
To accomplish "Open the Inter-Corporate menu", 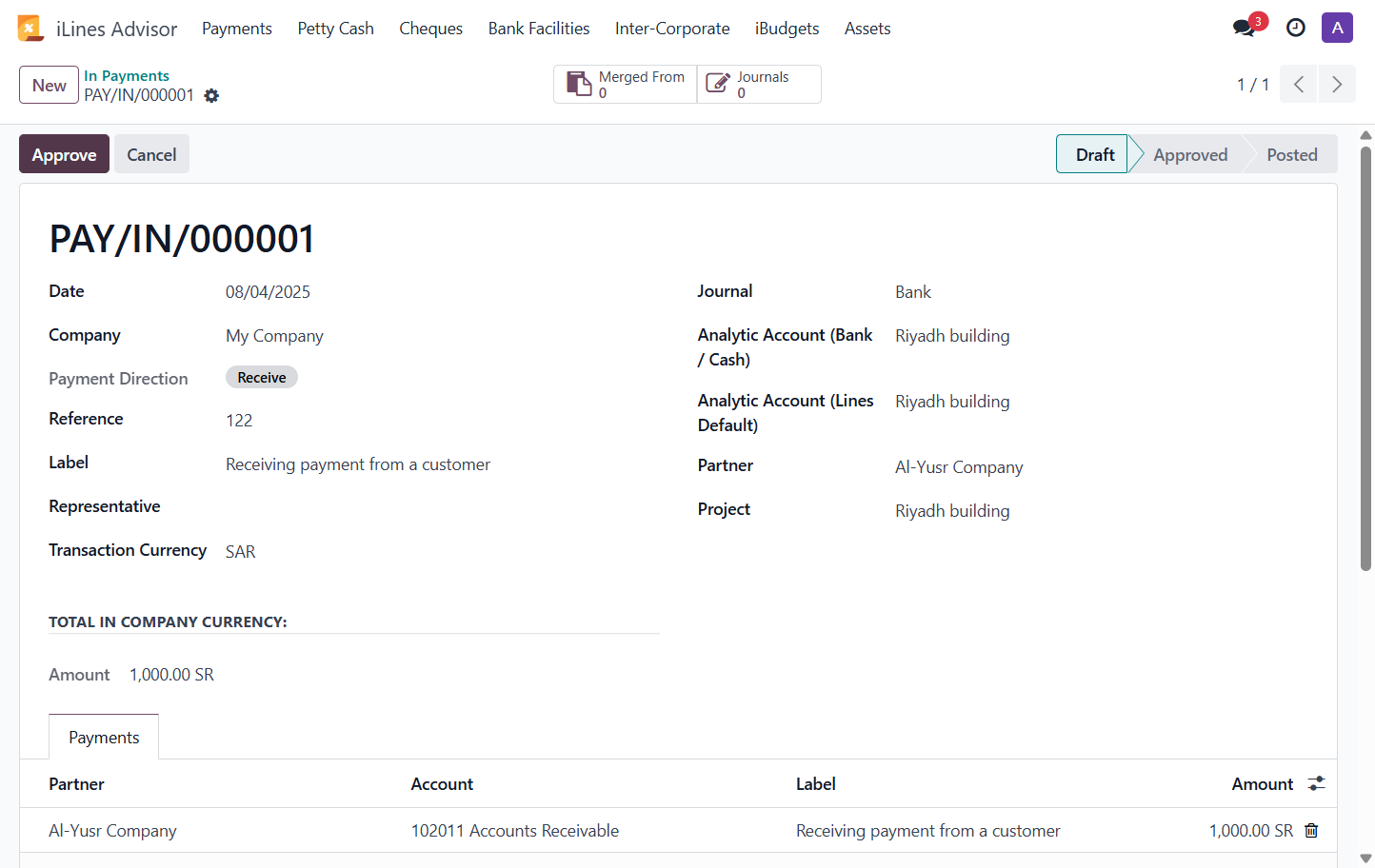I will click(672, 29).
